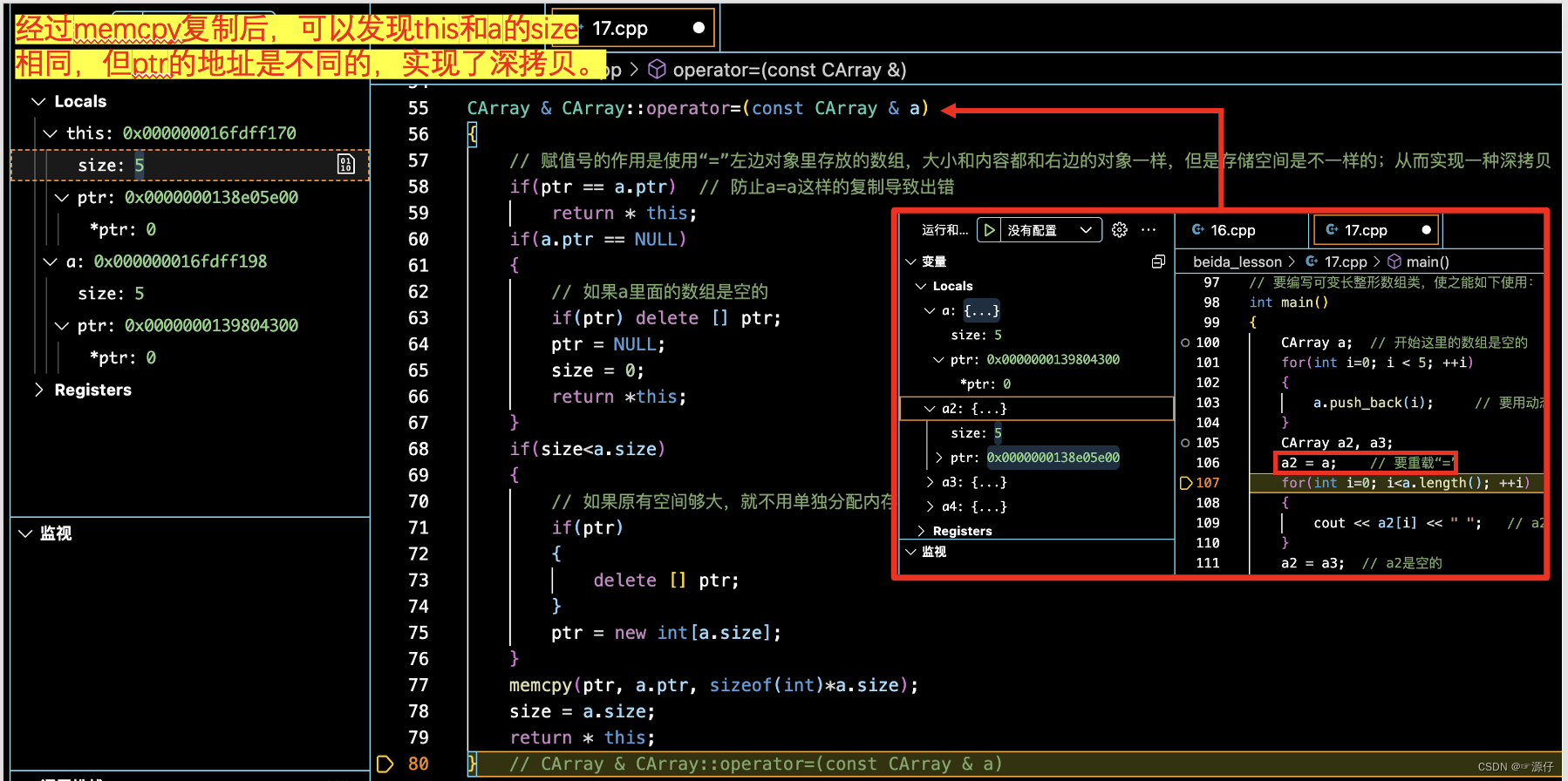
Task: Select '*ptr: 0' under this
Action: click(122, 229)
